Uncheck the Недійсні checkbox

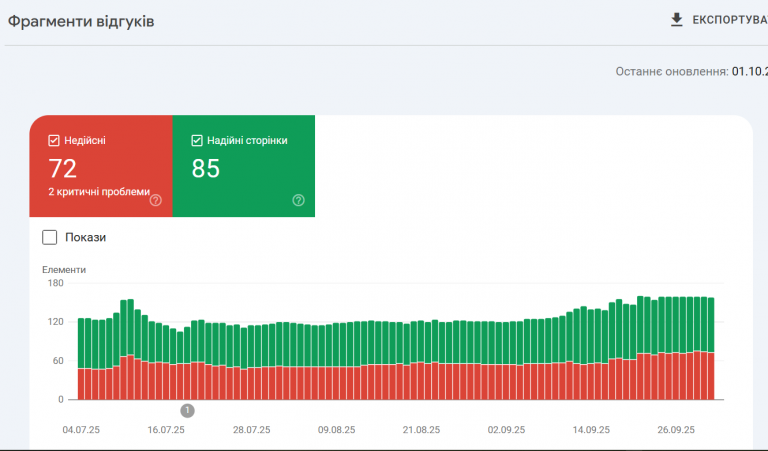click(54, 141)
